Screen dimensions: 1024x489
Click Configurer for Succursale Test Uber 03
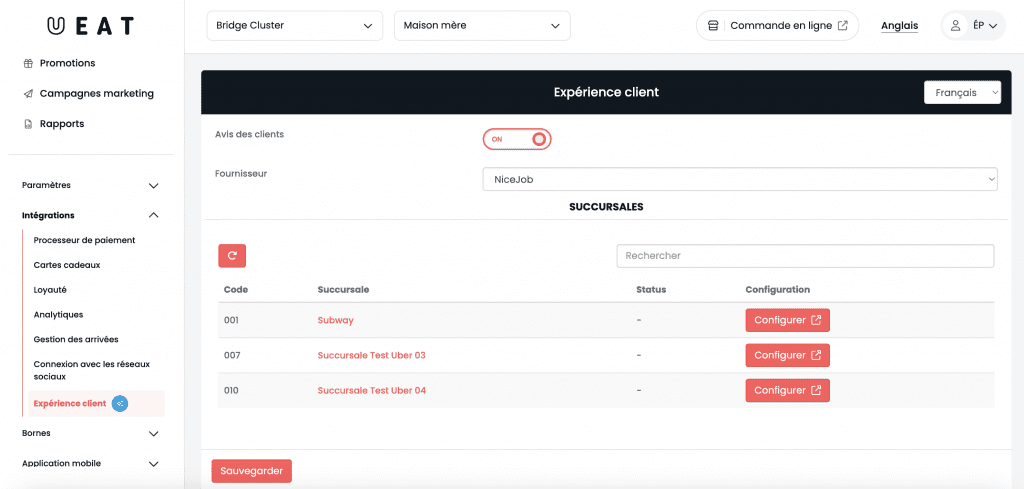coord(788,355)
